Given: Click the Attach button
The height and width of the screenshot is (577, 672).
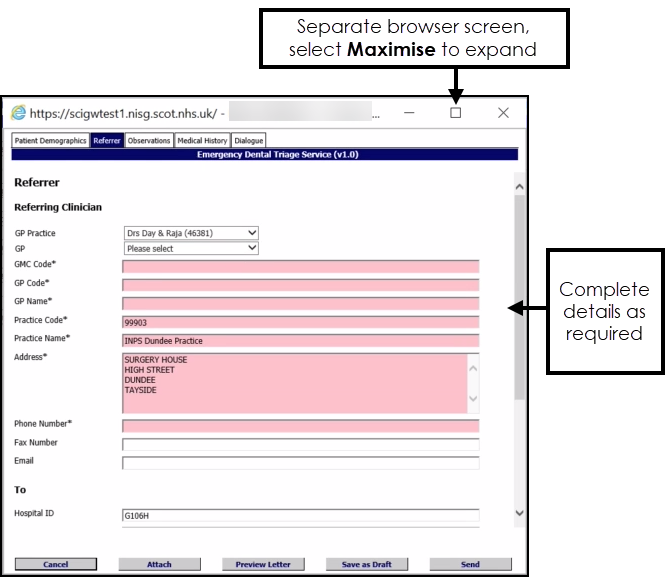Looking at the screenshot, I should (159, 564).
